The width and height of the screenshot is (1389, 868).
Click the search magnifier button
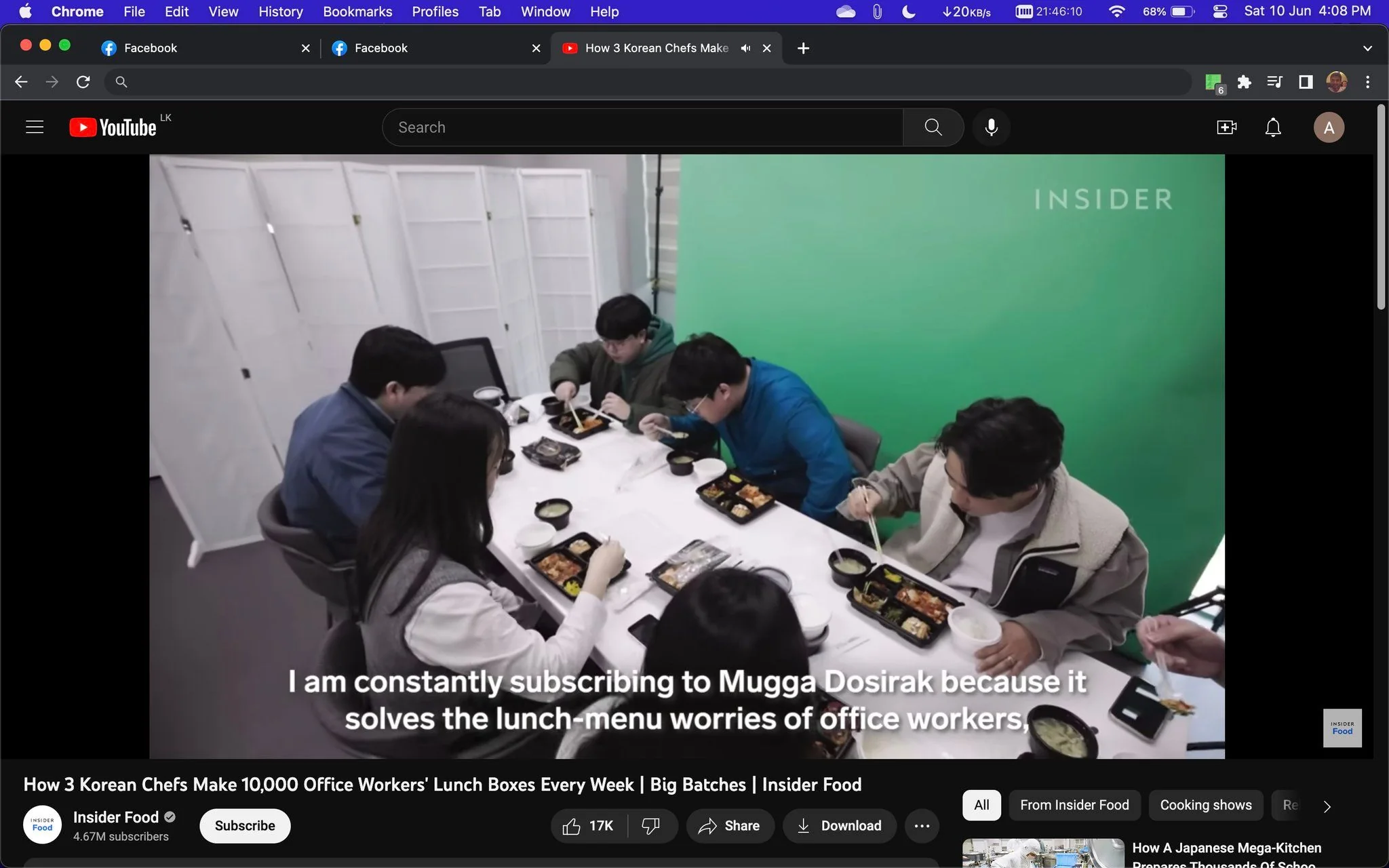coord(933,127)
